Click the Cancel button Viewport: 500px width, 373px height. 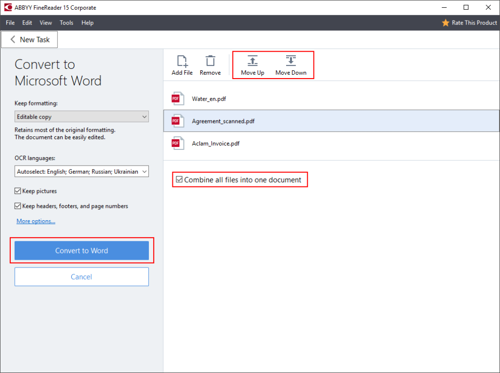[81, 277]
